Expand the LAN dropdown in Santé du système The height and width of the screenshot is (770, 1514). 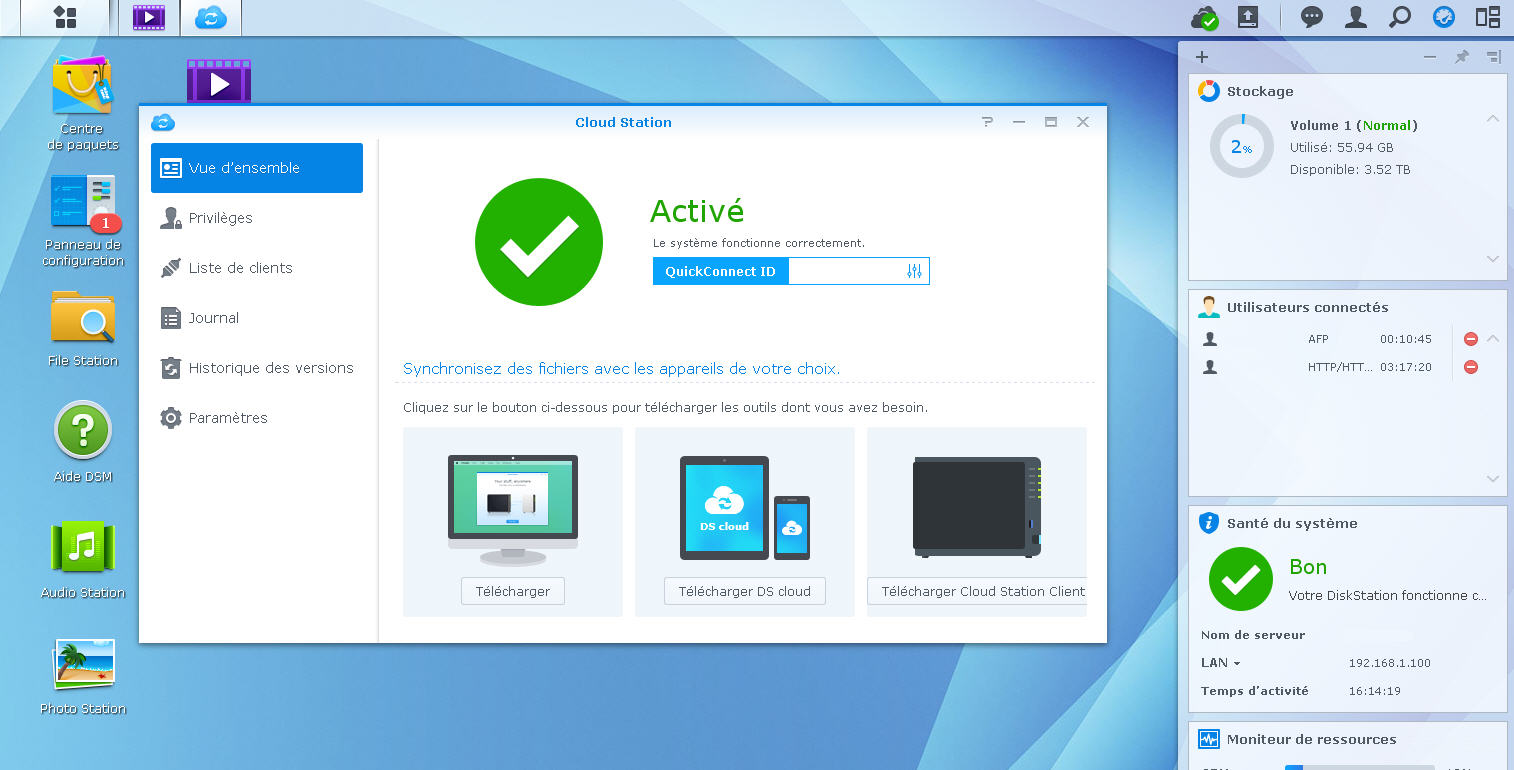coord(1221,663)
